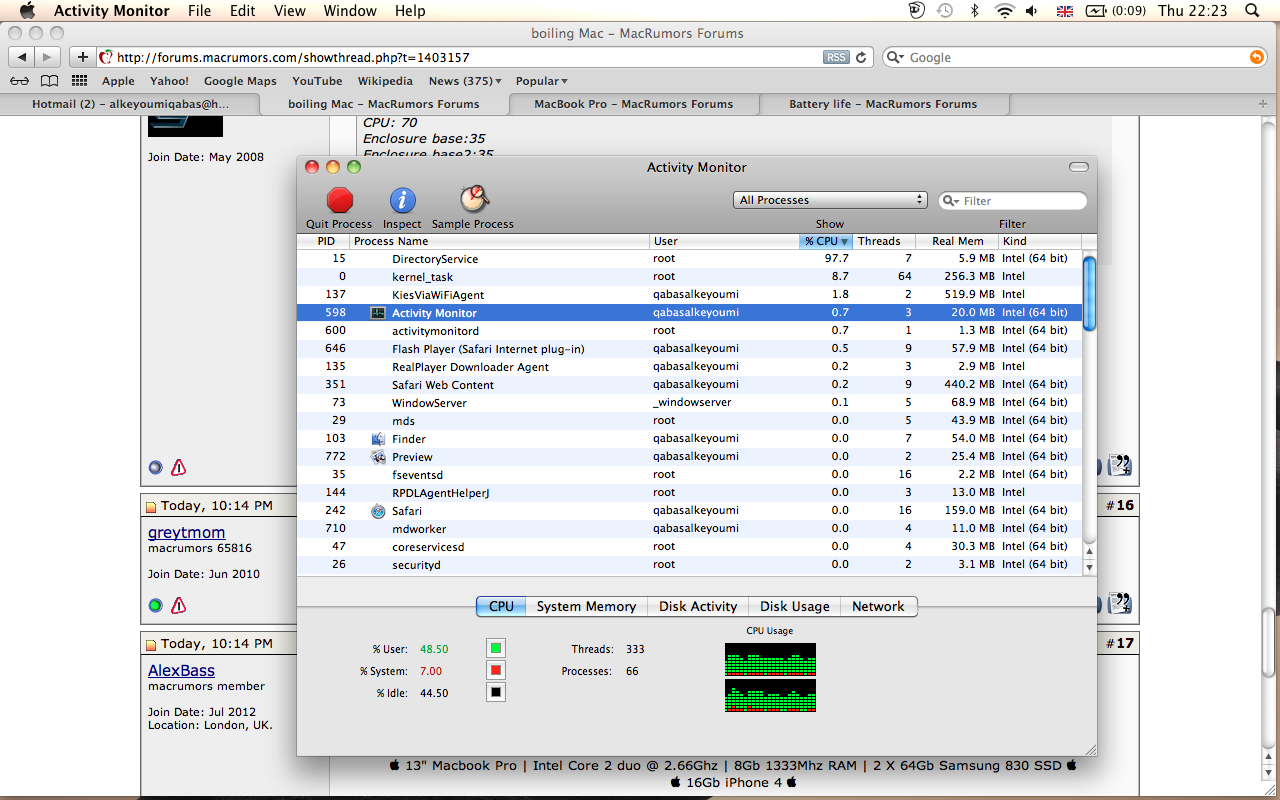Toggle Activity Monitor toolbar pill button
The image size is (1280, 800).
[x=1078, y=167]
